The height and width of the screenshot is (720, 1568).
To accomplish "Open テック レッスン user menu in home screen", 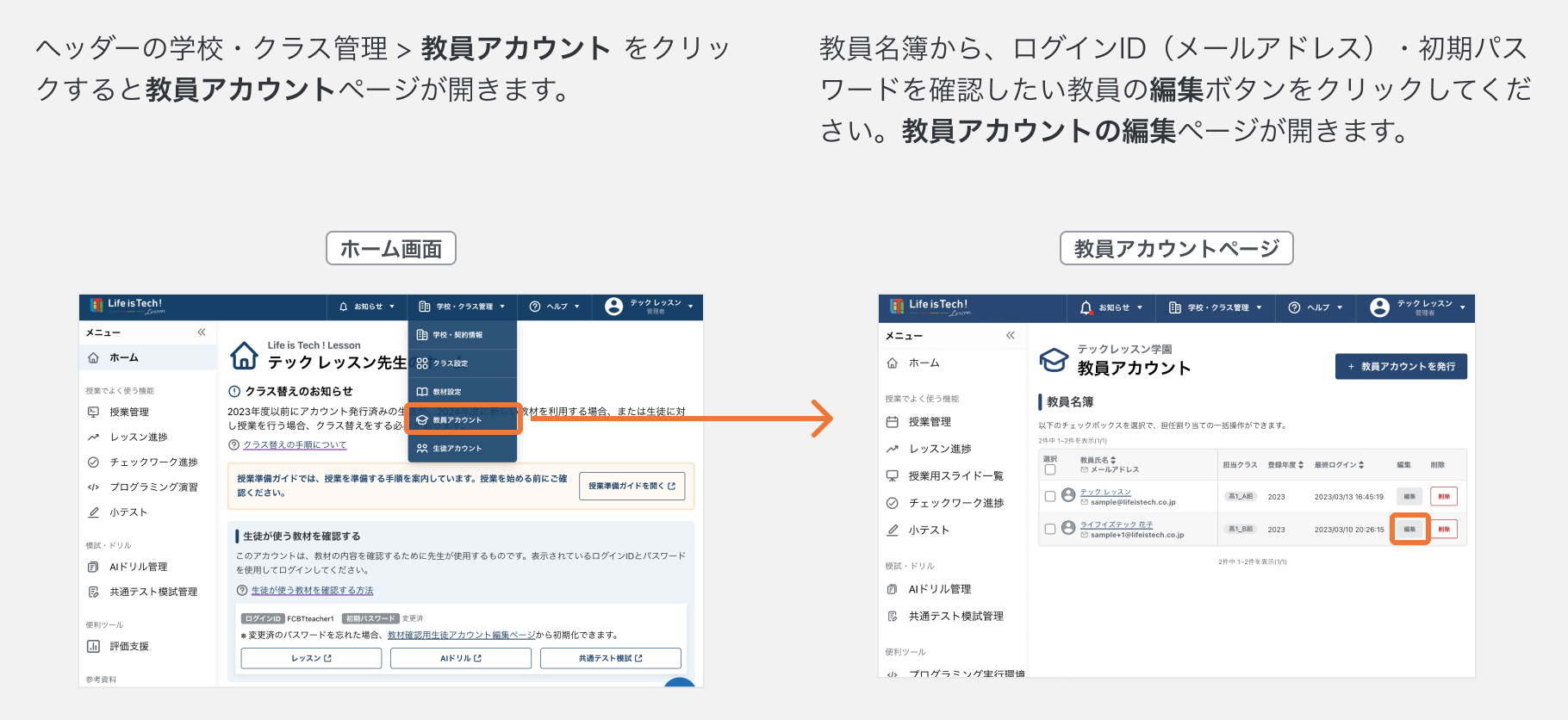I will pyautogui.click(x=650, y=307).
